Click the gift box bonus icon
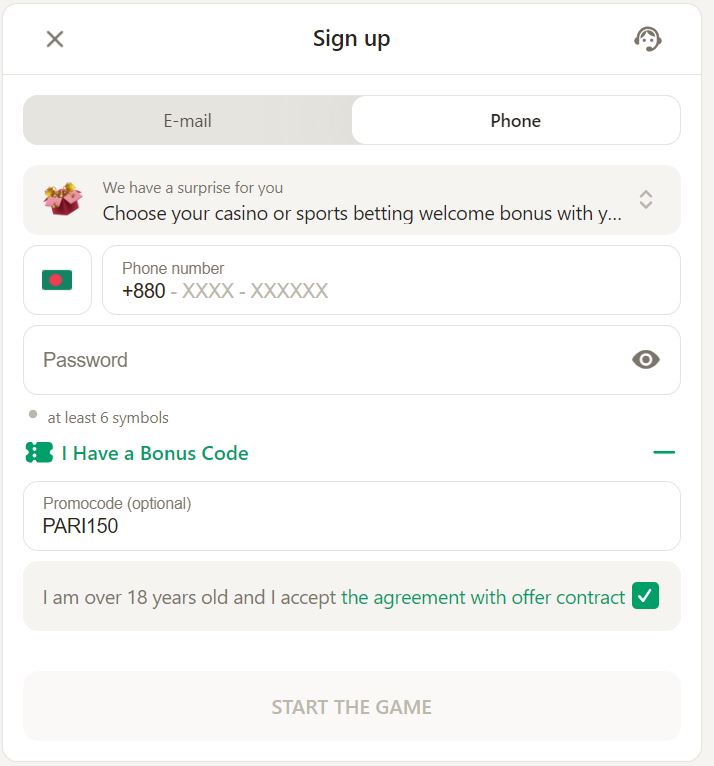 [x=63, y=199]
